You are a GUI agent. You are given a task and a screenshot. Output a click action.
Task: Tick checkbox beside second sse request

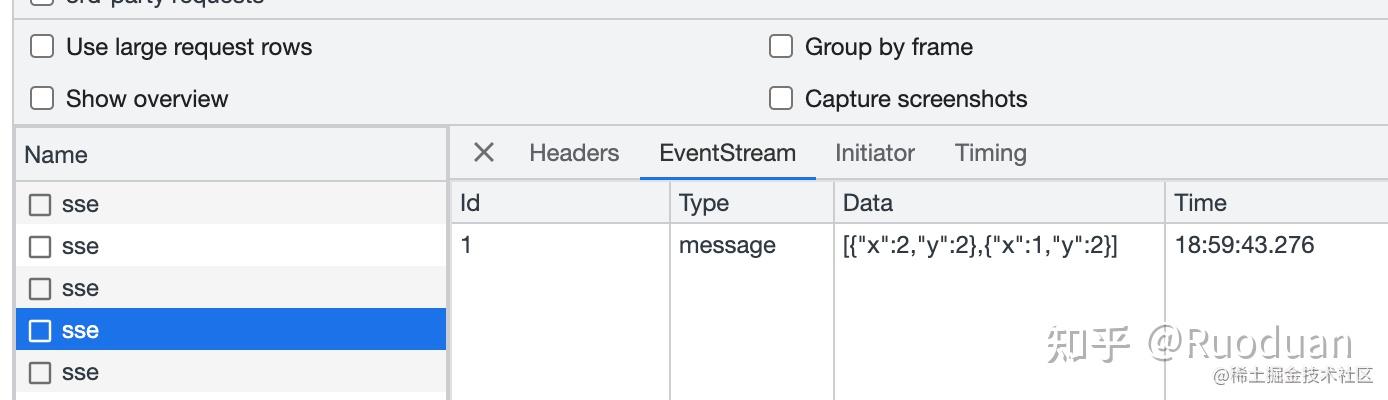[x=40, y=247]
